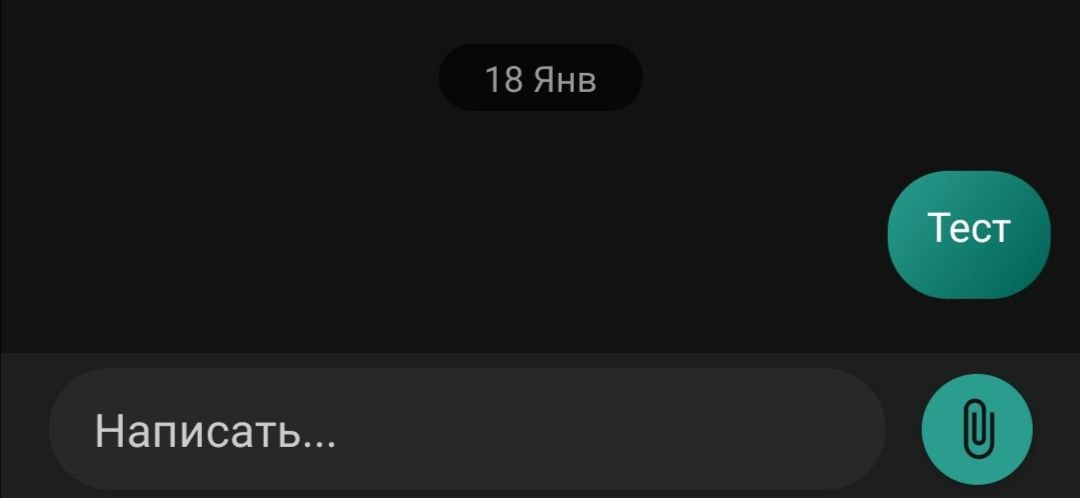Select the "Тест" message bubble
This screenshot has height=498, width=1080.
coord(969,235)
